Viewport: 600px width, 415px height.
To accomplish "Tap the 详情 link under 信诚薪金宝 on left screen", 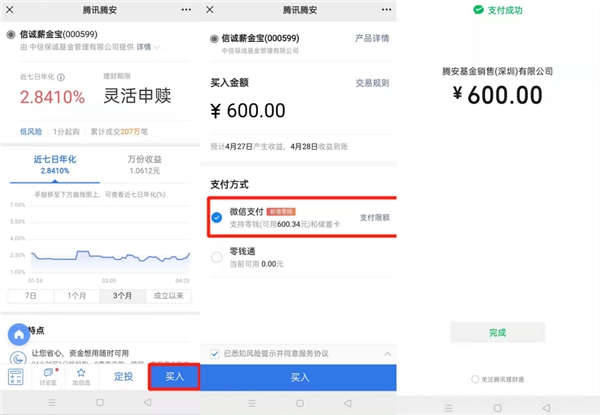I will coord(143,47).
